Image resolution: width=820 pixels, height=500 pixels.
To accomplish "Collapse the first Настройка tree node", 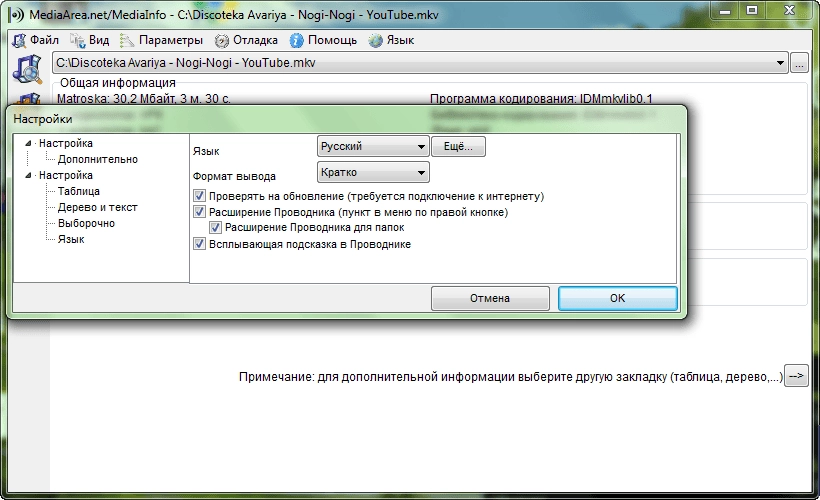I will coord(28,143).
